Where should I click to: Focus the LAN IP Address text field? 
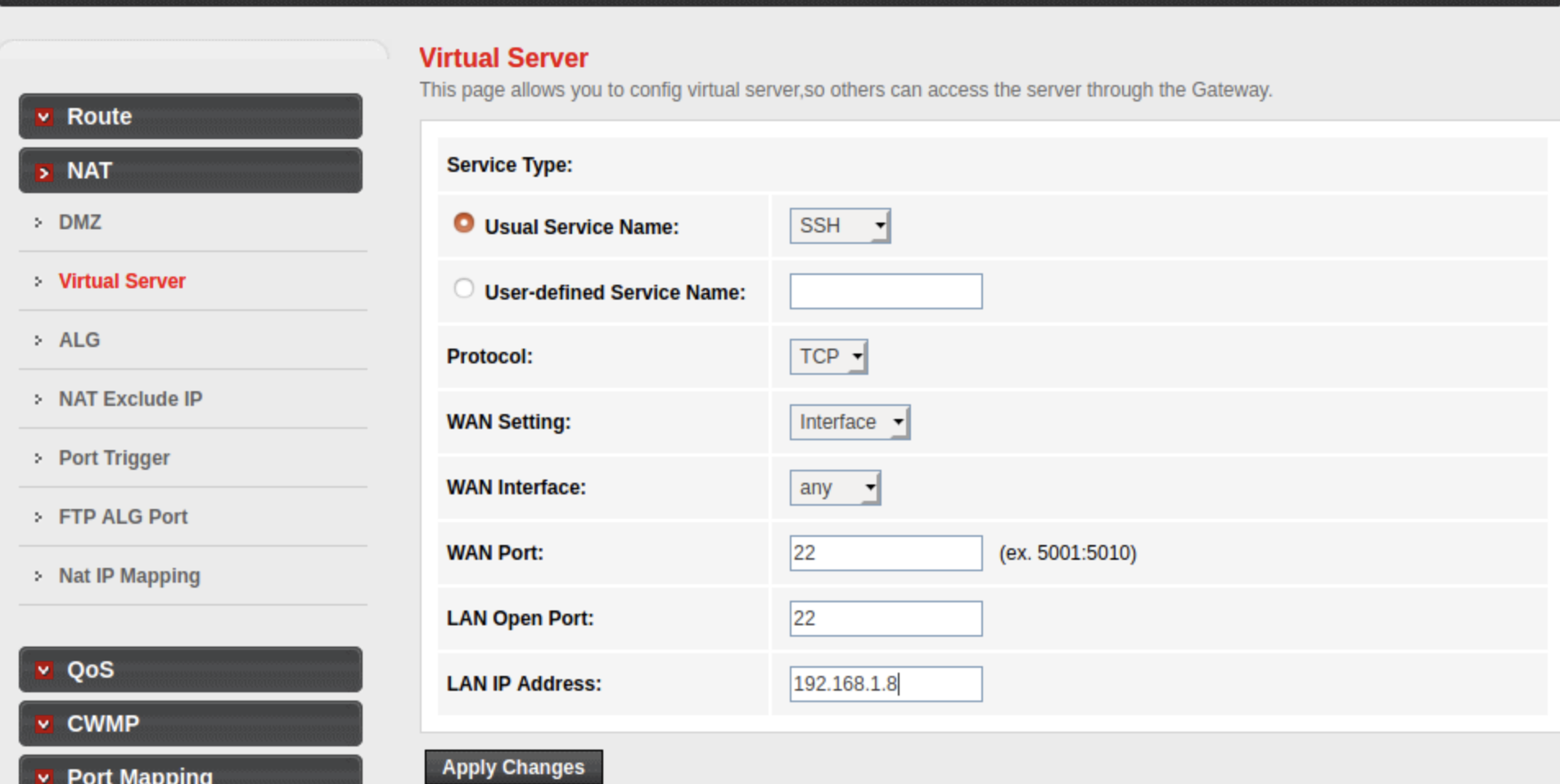coord(886,684)
